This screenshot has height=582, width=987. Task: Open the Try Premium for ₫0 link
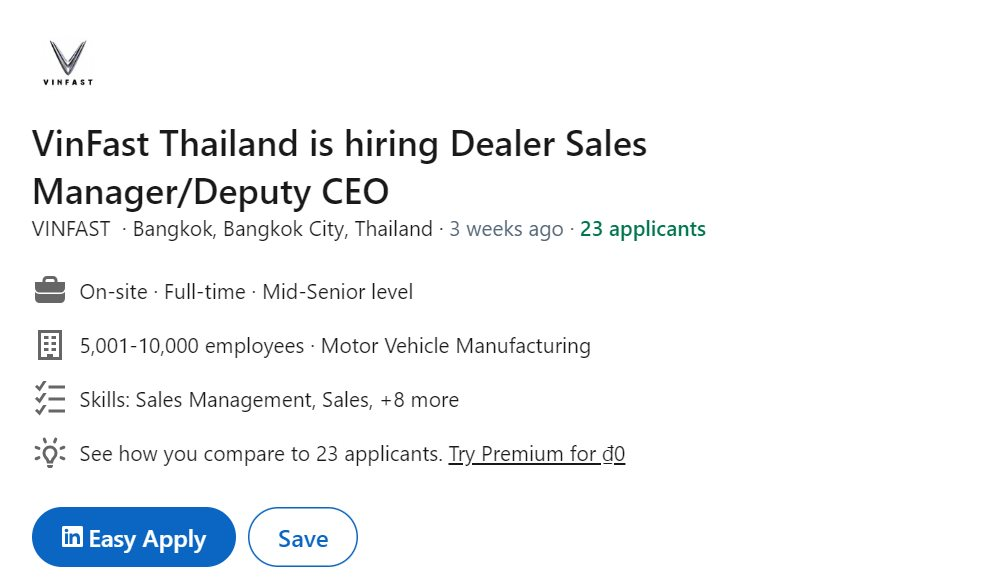coord(536,454)
